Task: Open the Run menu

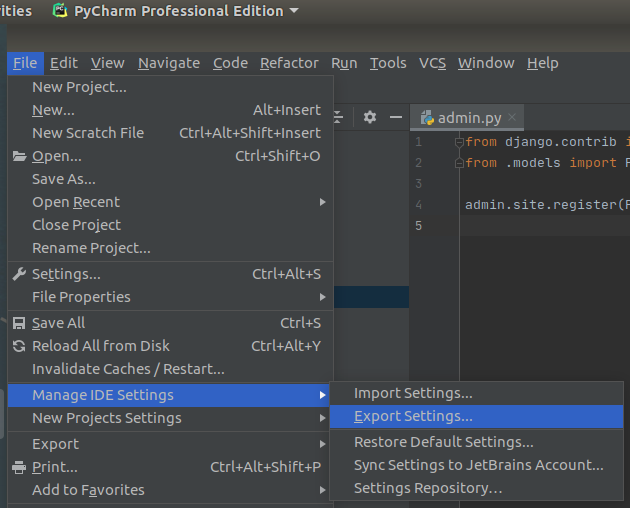Action: tap(344, 63)
